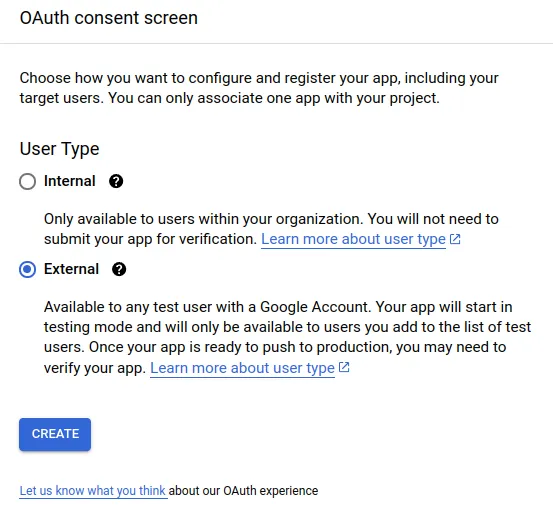Click the submit your app for verification text

pyautogui.click(x=150, y=239)
